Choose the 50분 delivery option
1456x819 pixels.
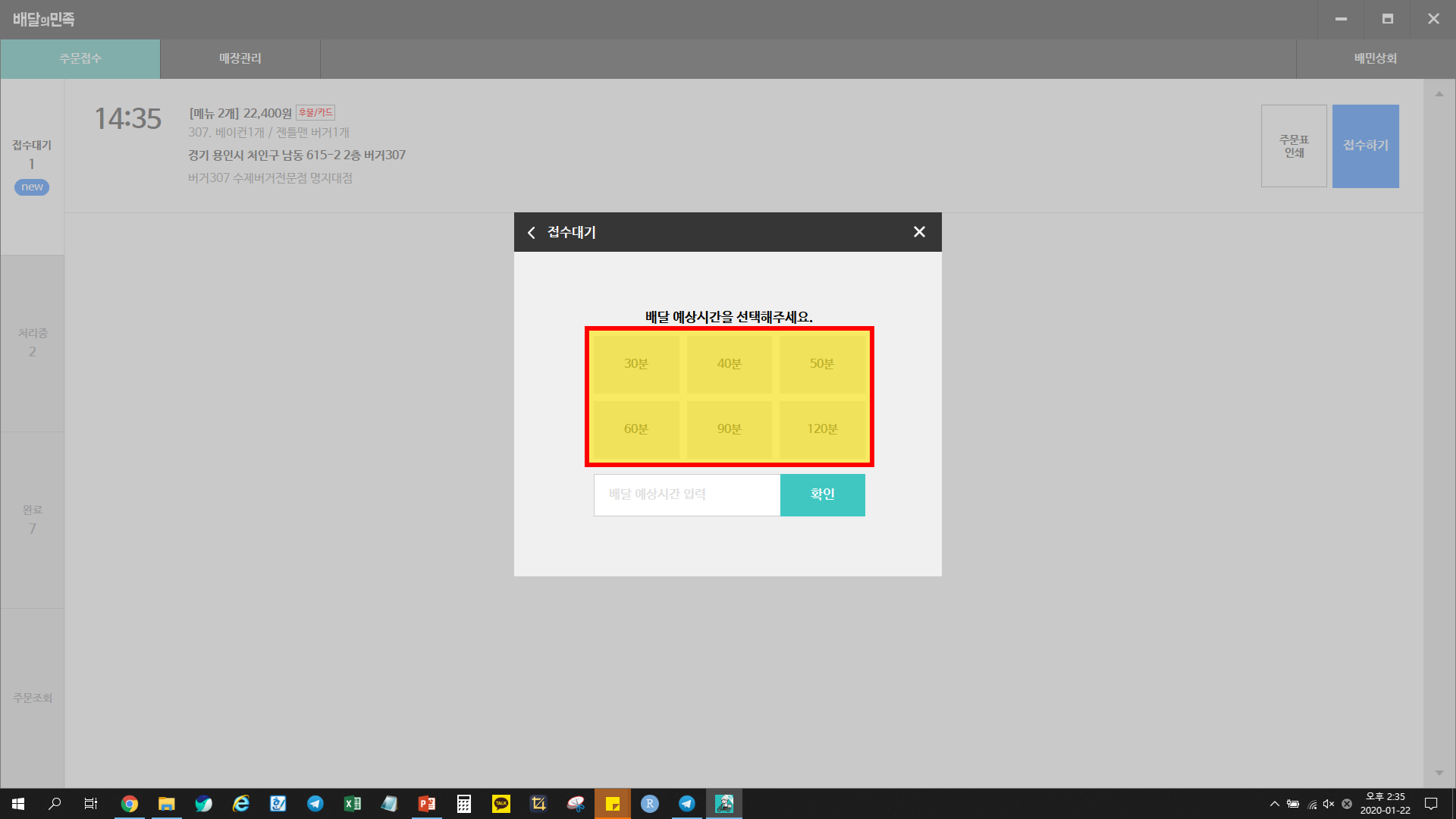[822, 364]
